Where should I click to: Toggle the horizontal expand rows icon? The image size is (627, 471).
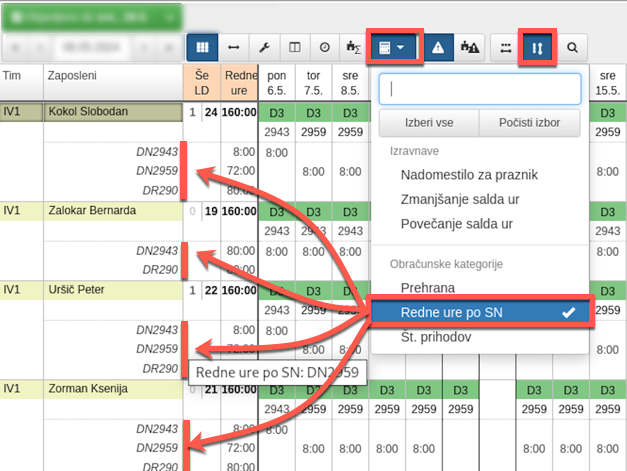tap(506, 48)
